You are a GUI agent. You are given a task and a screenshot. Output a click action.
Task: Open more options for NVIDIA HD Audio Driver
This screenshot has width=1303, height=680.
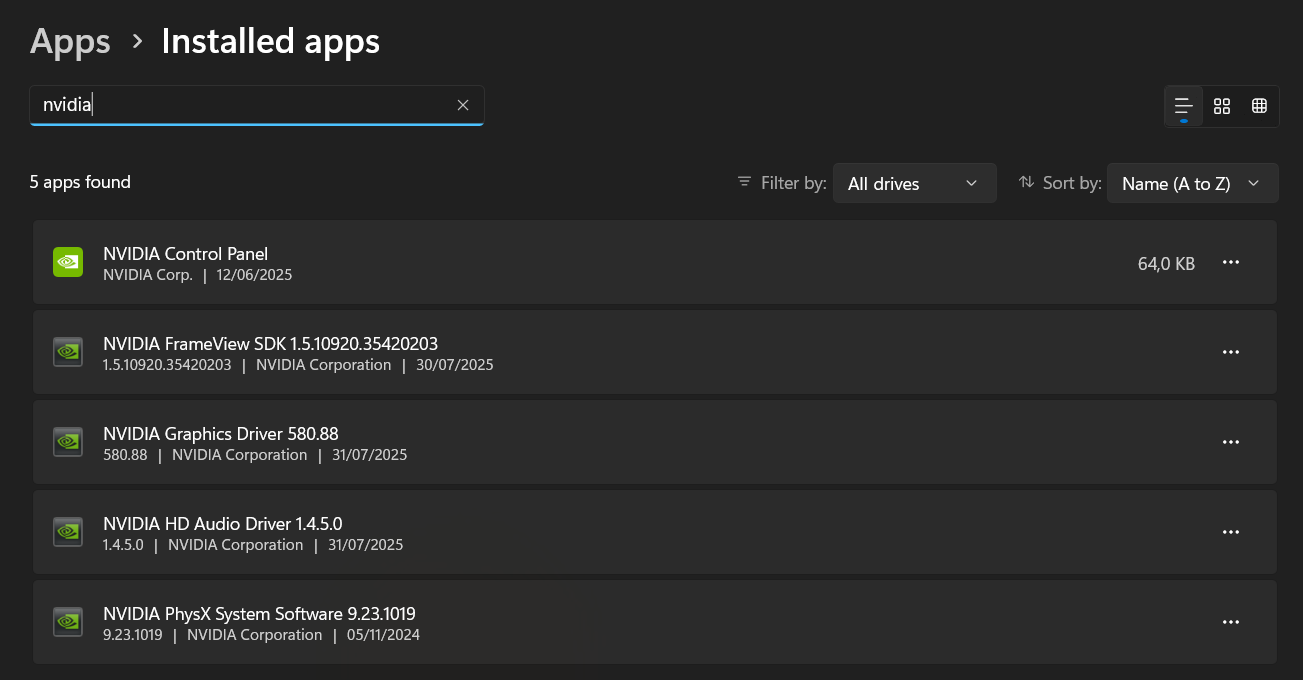point(1231,532)
